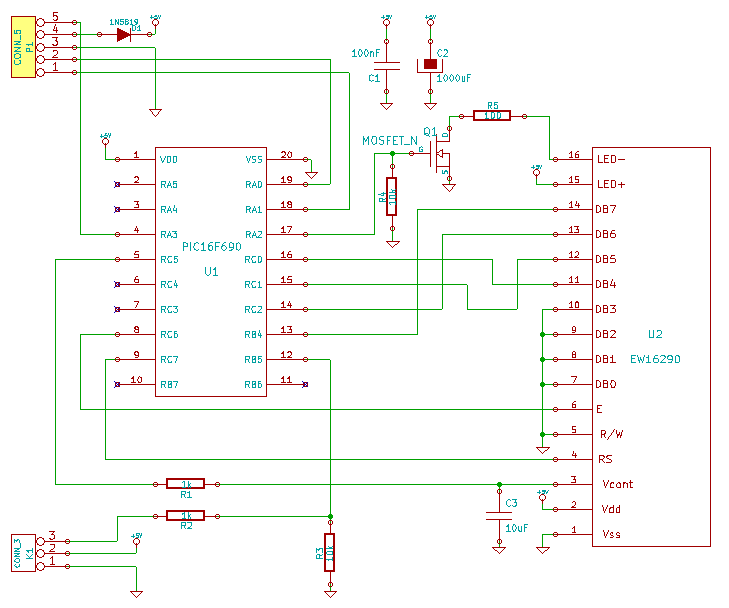Select the DB0 pin label
Image resolution: width=729 pixels, height=608 pixels.
pyautogui.click(x=606, y=384)
